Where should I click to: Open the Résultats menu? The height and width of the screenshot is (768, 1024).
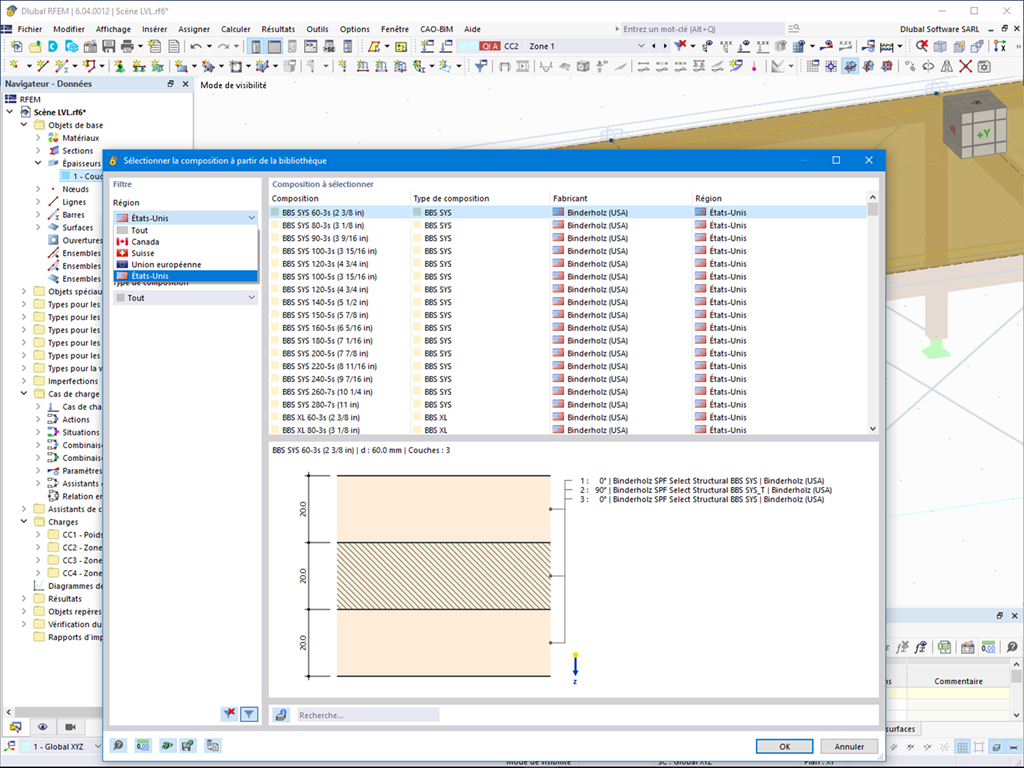[278, 29]
